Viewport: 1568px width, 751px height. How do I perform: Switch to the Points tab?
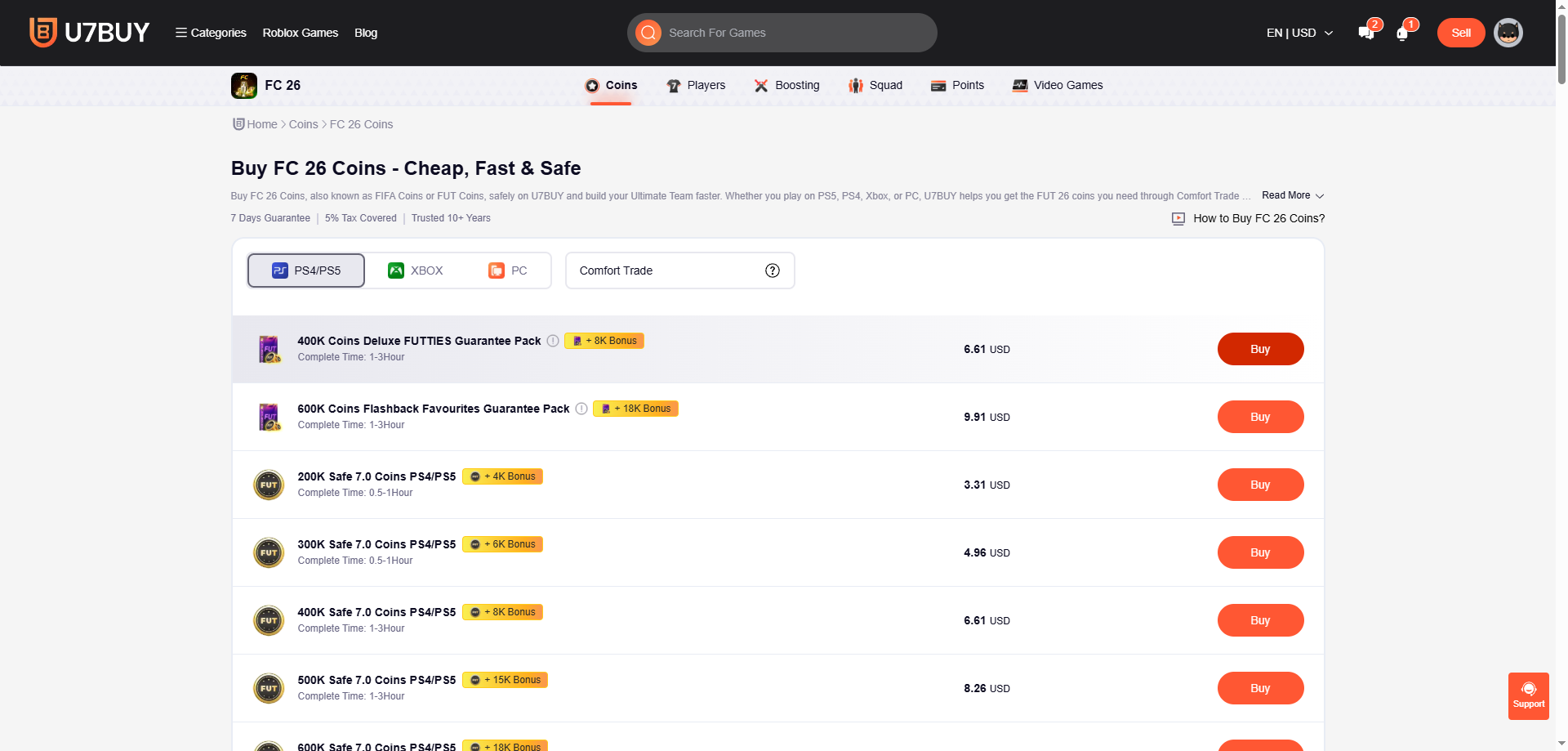point(957,86)
